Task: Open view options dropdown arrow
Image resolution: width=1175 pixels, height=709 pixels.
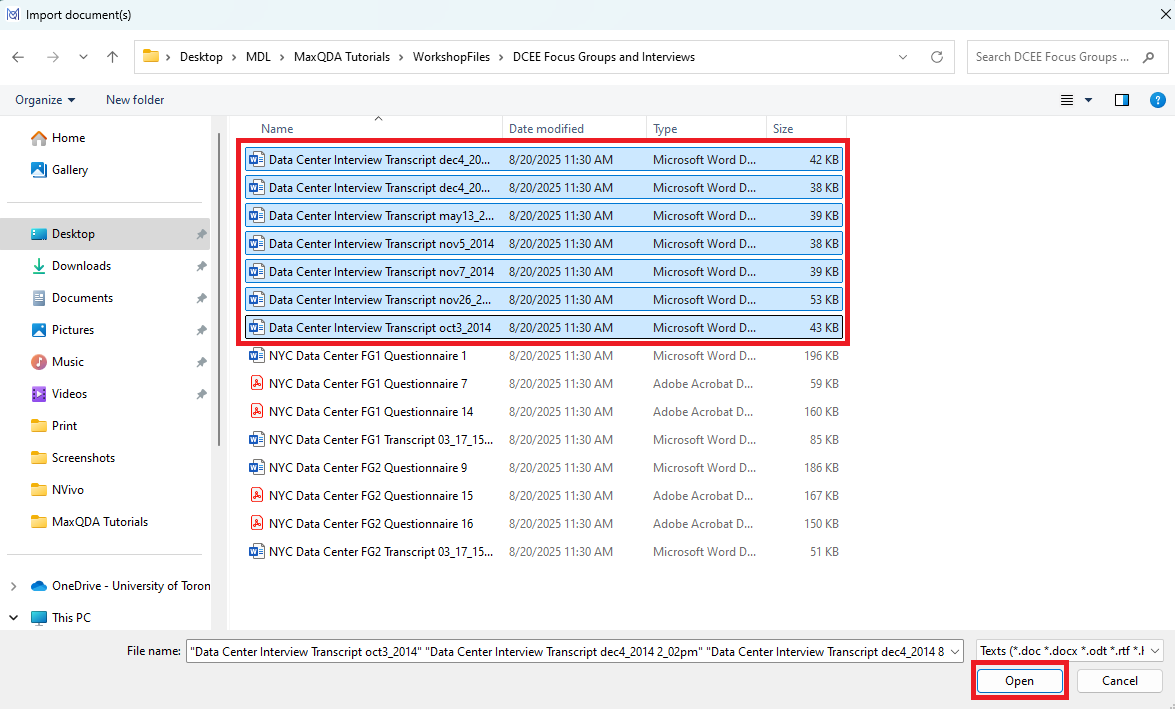Action: [x=1089, y=100]
